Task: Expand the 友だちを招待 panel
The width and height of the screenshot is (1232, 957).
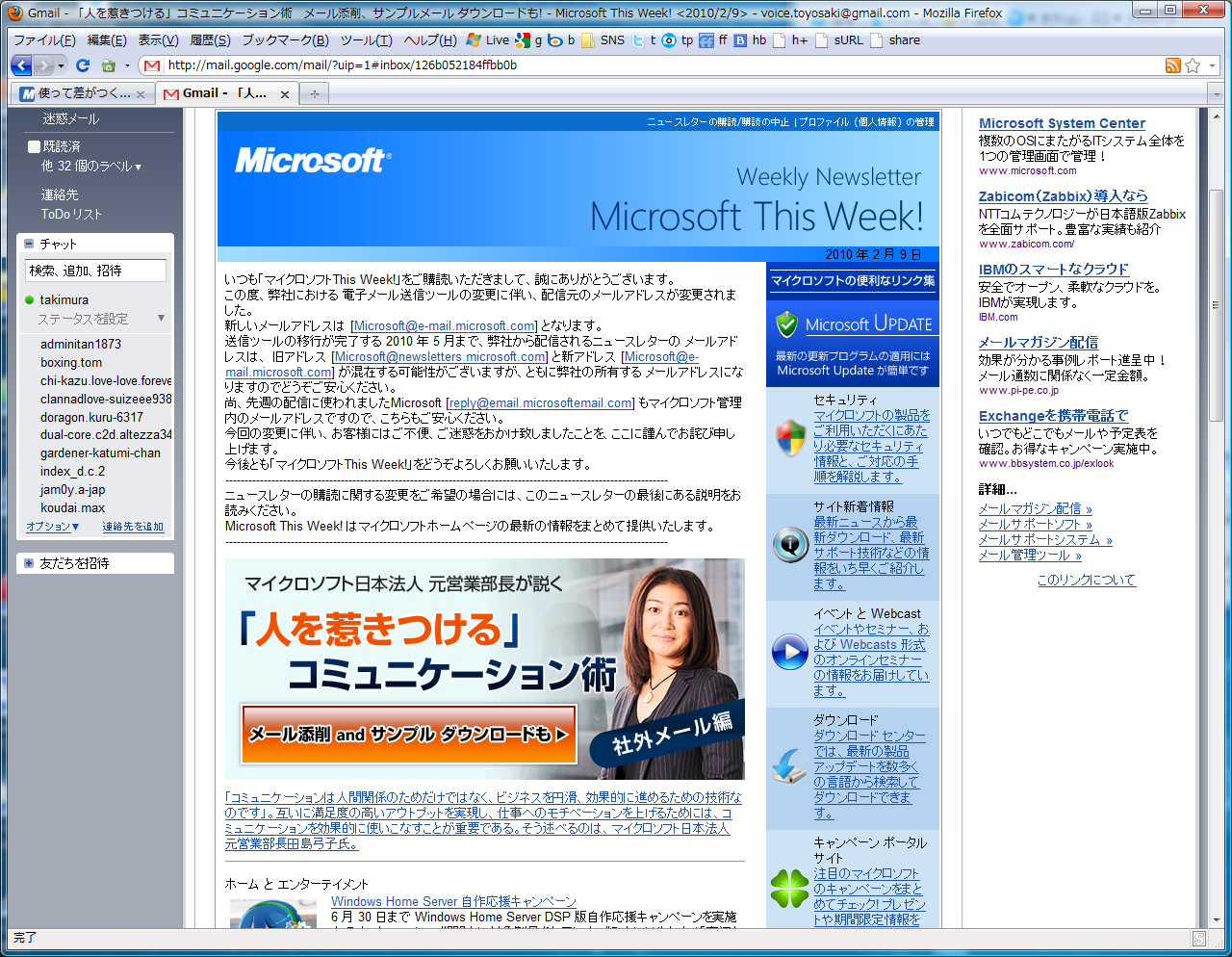Action: pos(29,563)
